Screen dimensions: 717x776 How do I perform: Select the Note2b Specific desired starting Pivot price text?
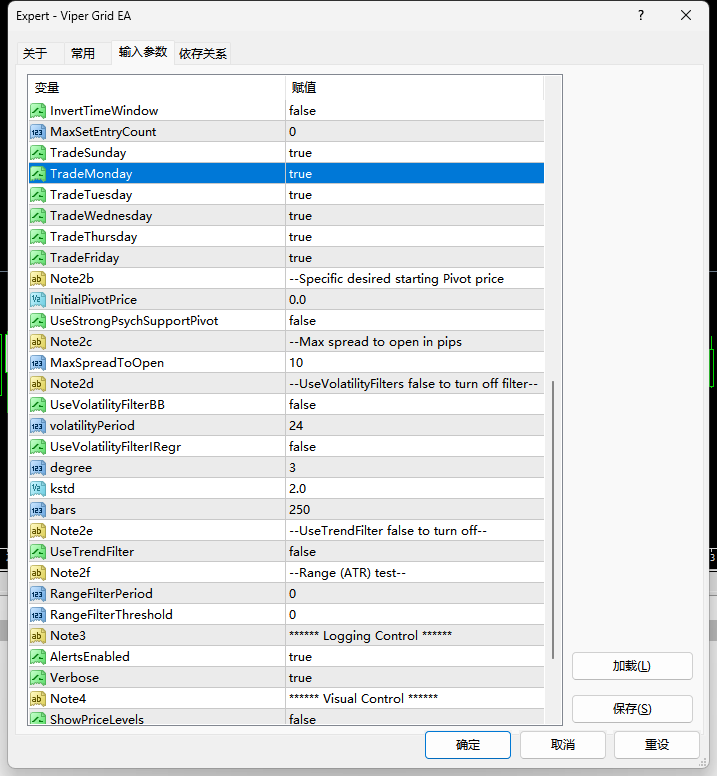[396, 279]
